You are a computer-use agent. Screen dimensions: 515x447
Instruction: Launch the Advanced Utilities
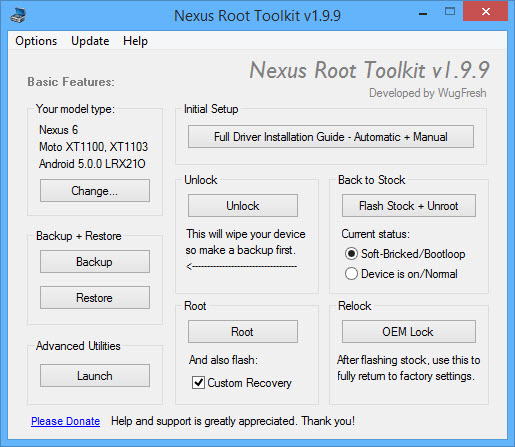click(95, 376)
